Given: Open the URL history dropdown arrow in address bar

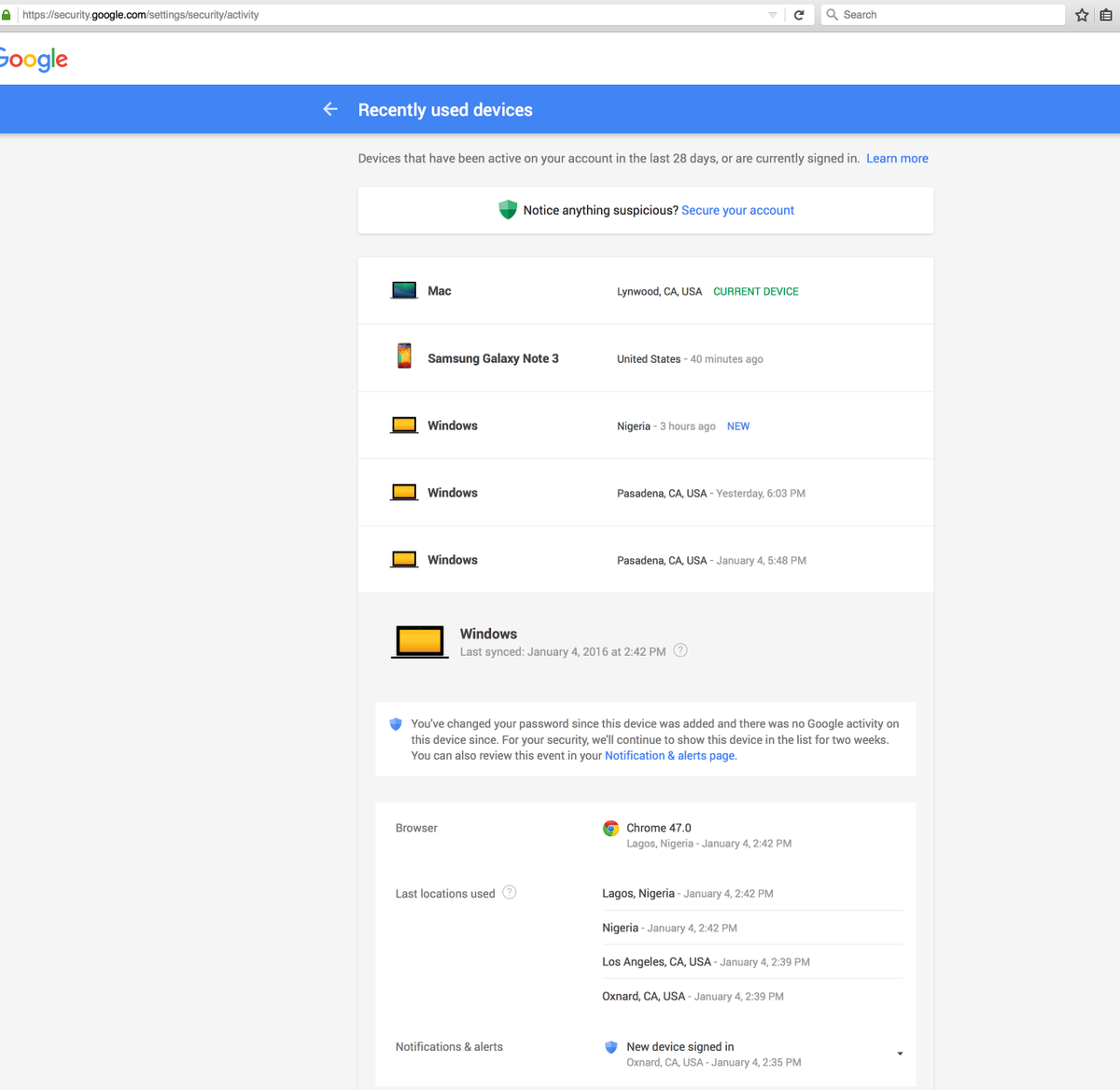Looking at the screenshot, I should pyautogui.click(x=773, y=15).
